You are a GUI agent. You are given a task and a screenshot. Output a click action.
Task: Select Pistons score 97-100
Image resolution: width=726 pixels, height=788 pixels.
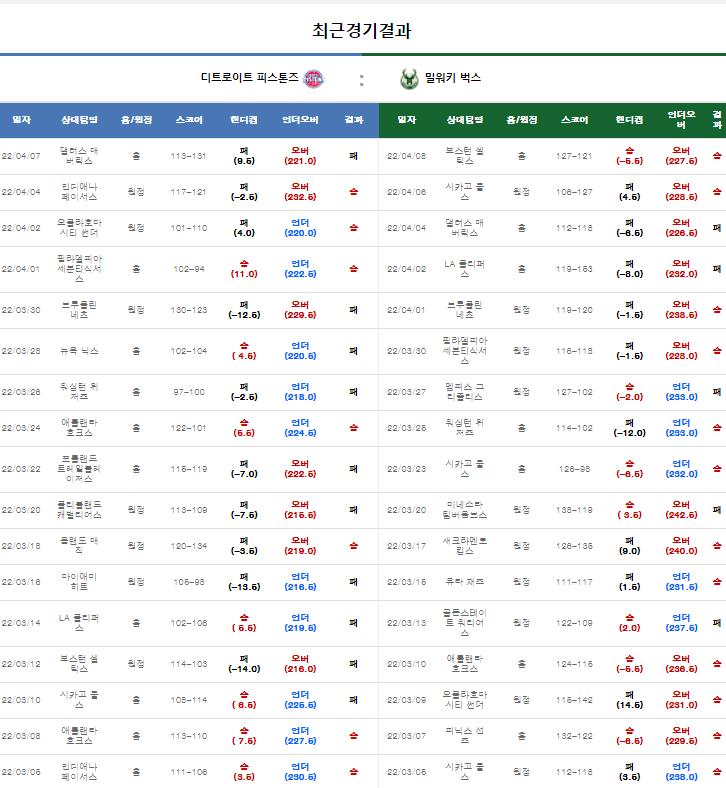coord(188,391)
